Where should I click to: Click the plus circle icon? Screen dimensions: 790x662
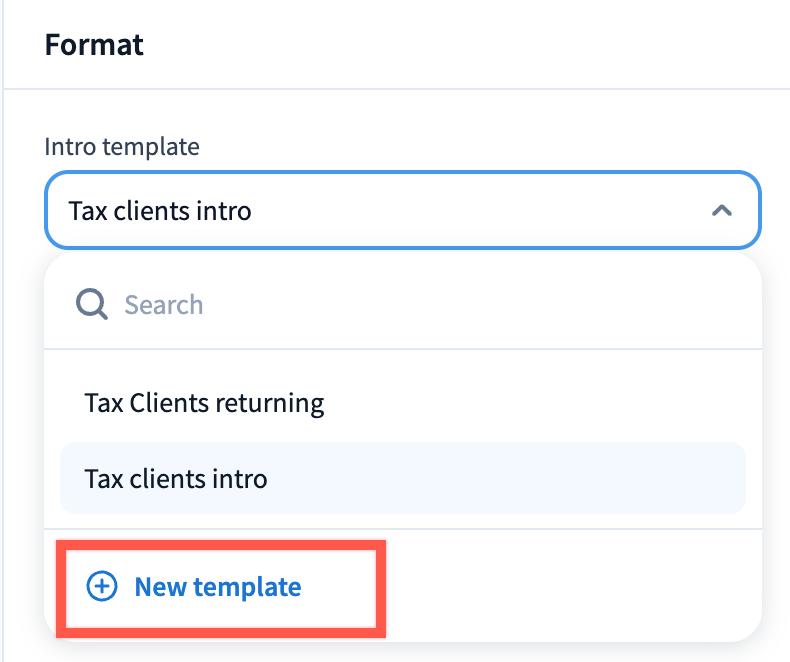102,587
